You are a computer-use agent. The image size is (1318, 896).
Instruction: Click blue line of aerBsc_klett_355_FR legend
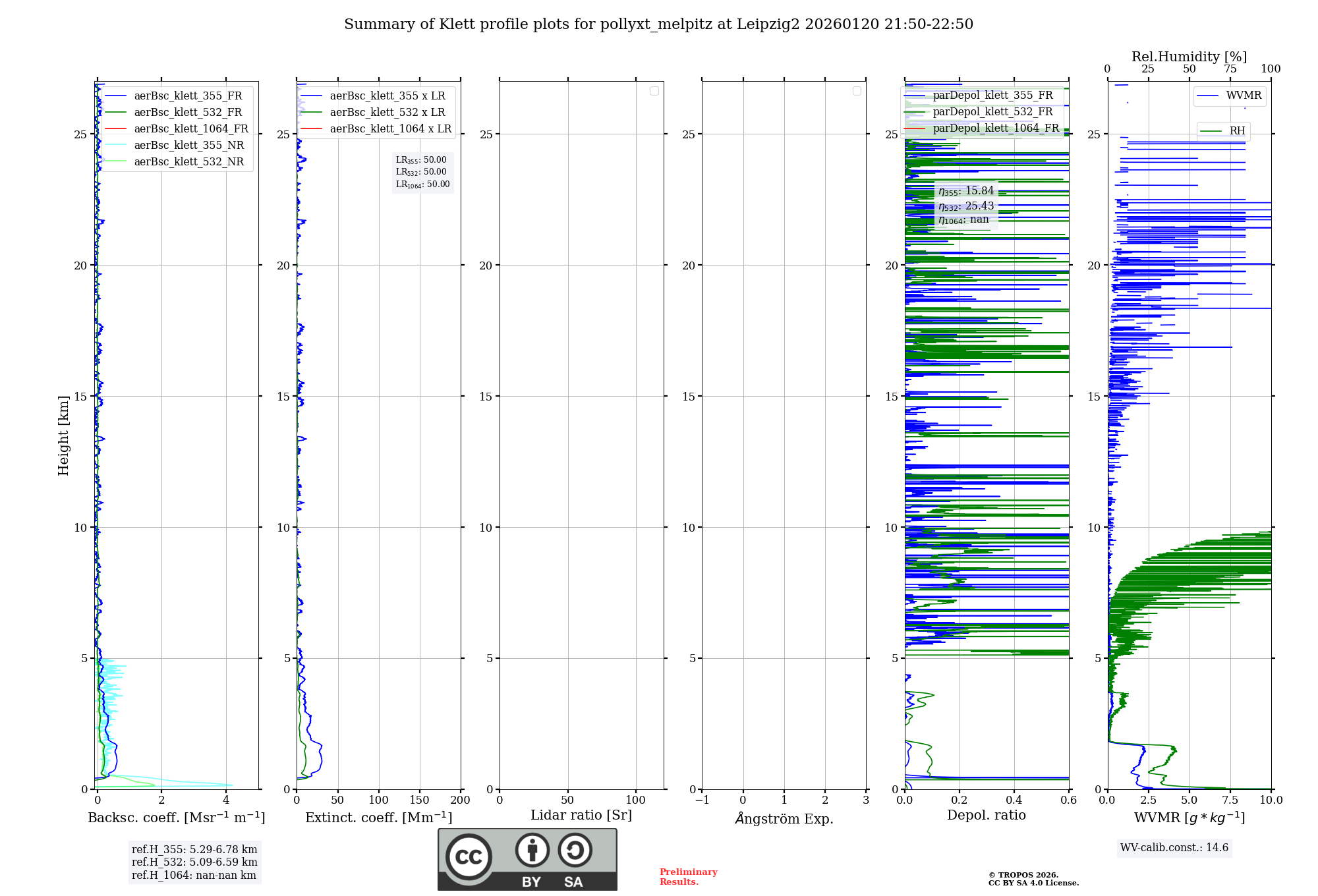tap(116, 96)
